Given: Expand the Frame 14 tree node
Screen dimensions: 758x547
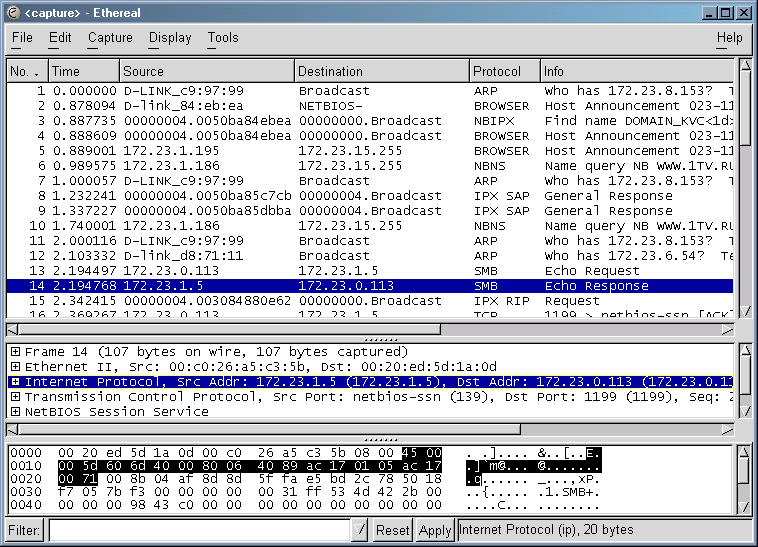Looking at the screenshot, I should tap(15, 352).
